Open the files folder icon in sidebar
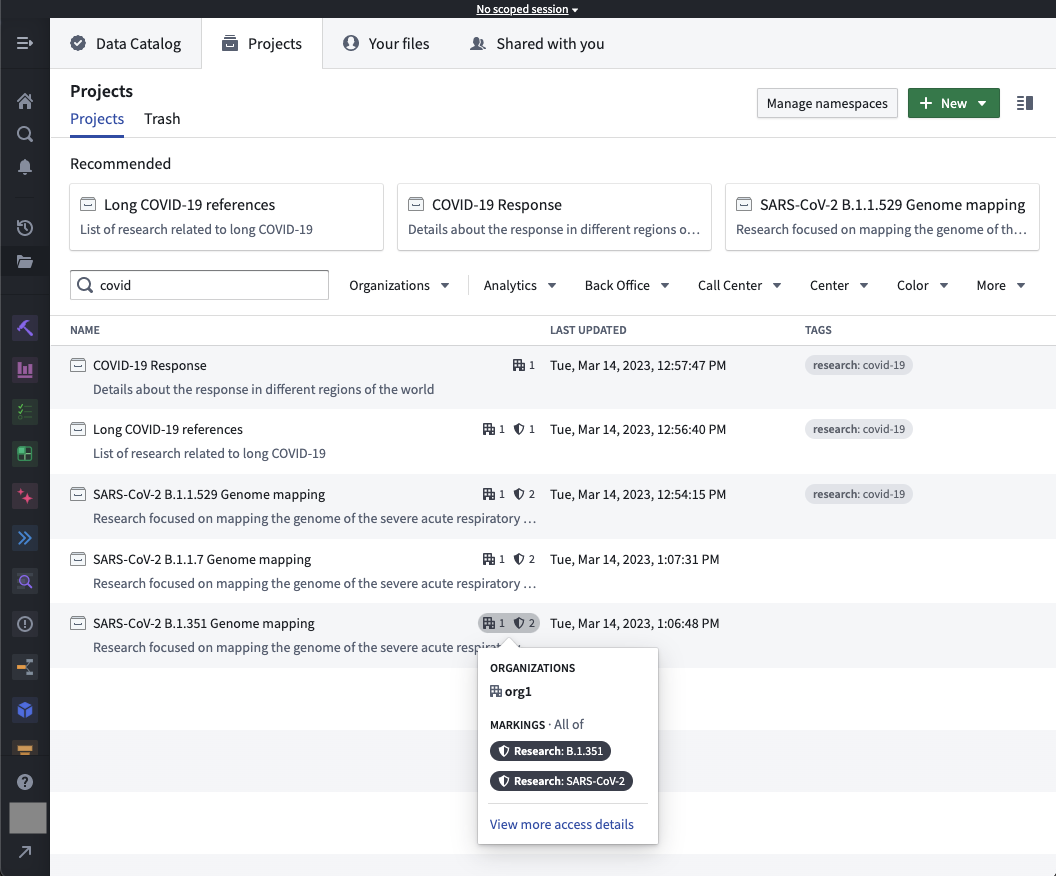 (x=25, y=261)
